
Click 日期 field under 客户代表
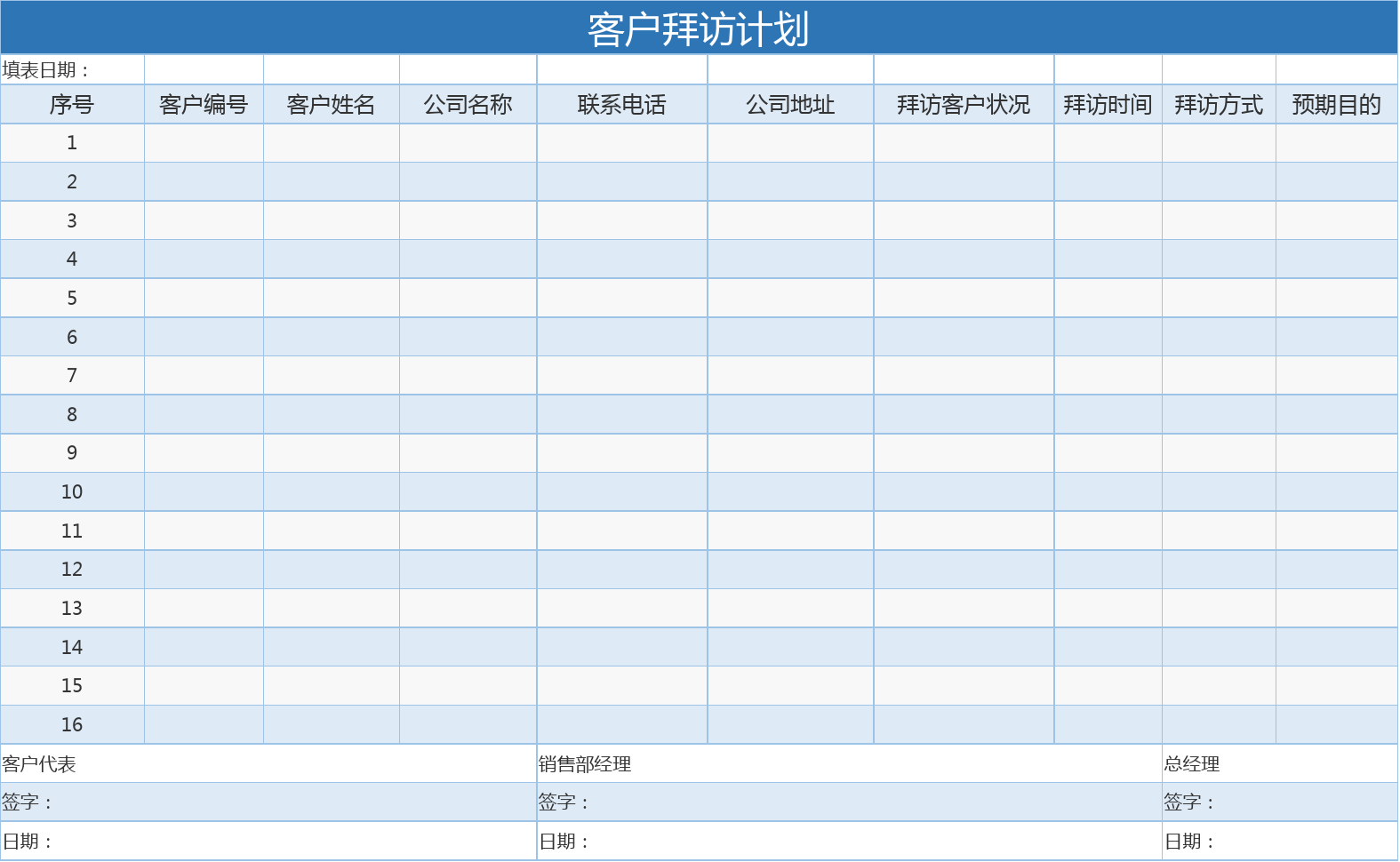[268, 841]
